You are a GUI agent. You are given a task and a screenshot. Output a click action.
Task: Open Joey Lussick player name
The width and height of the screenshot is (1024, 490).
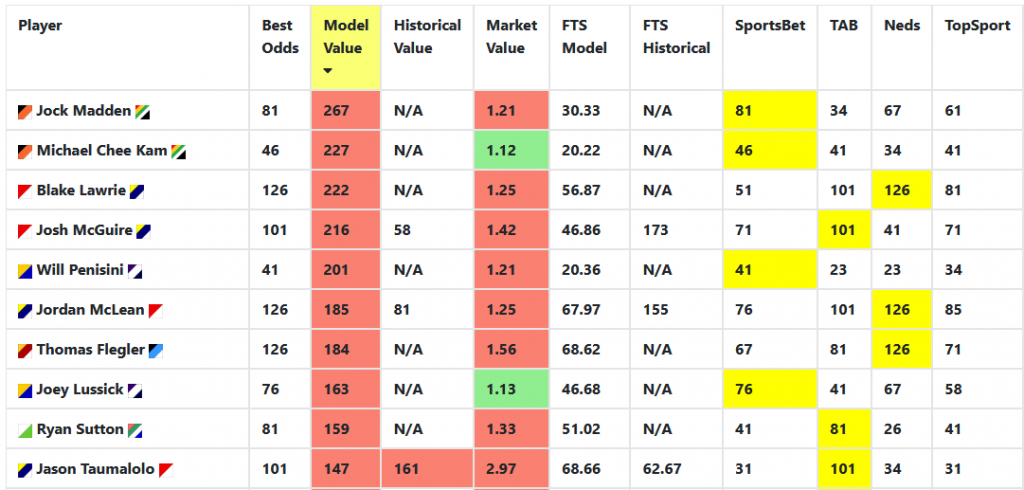click(80, 390)
